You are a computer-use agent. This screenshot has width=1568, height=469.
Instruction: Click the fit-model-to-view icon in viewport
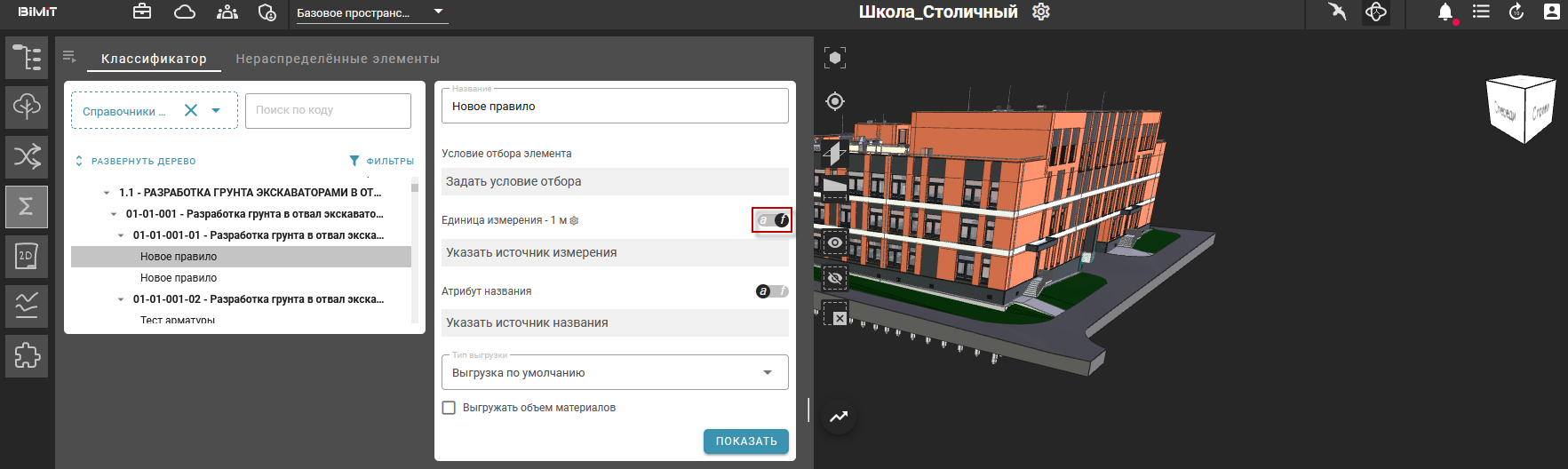(x=835, y=59)
